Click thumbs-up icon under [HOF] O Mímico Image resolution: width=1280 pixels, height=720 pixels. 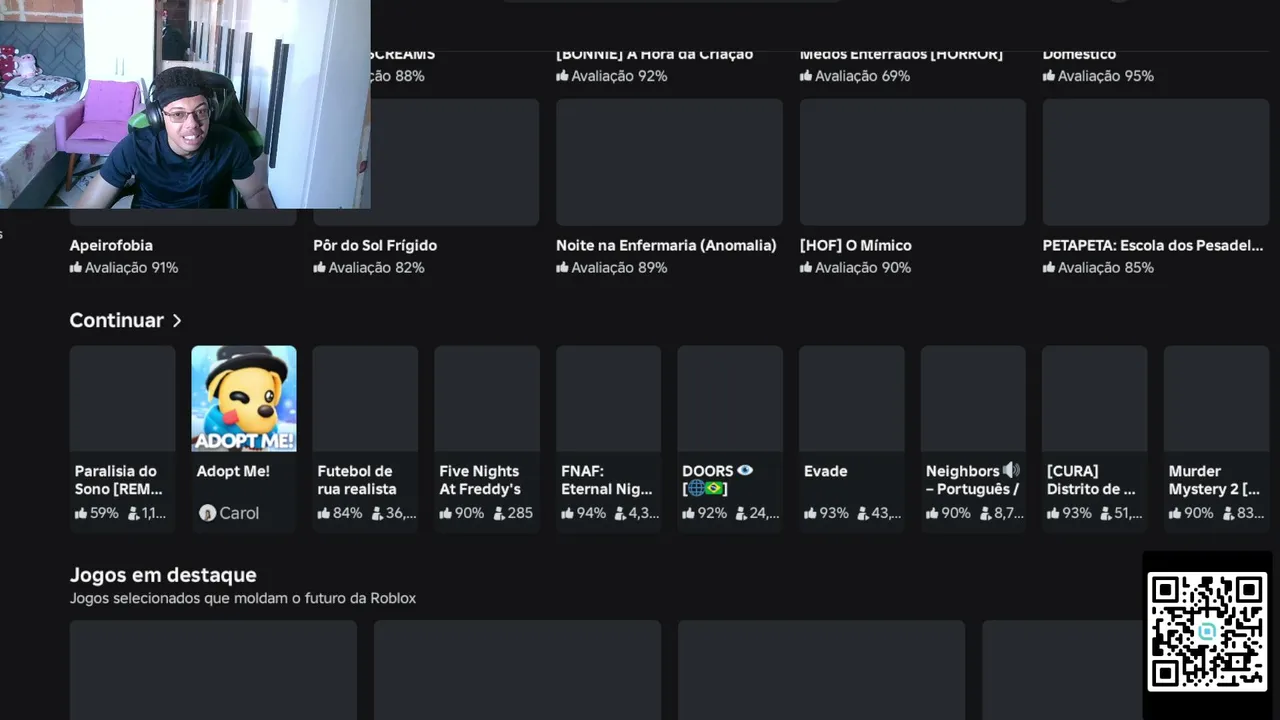tap(806, 268)
